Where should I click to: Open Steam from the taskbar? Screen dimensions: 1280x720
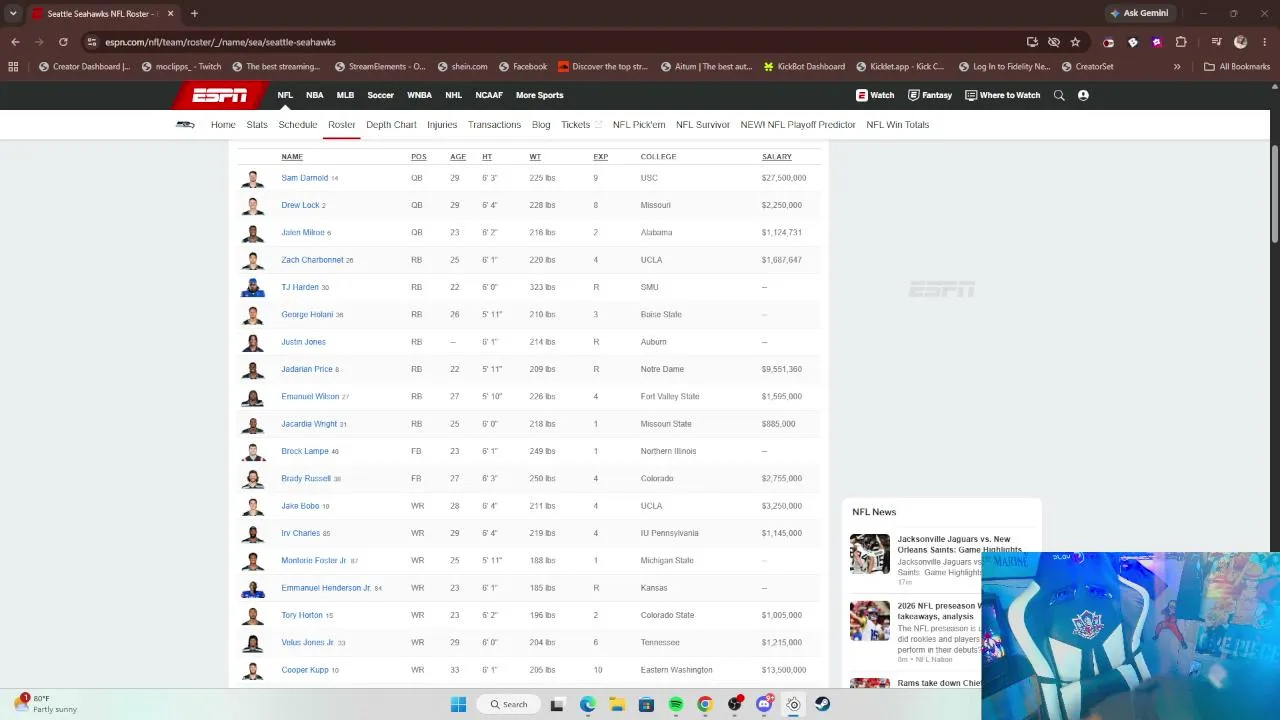pos(822,704)
